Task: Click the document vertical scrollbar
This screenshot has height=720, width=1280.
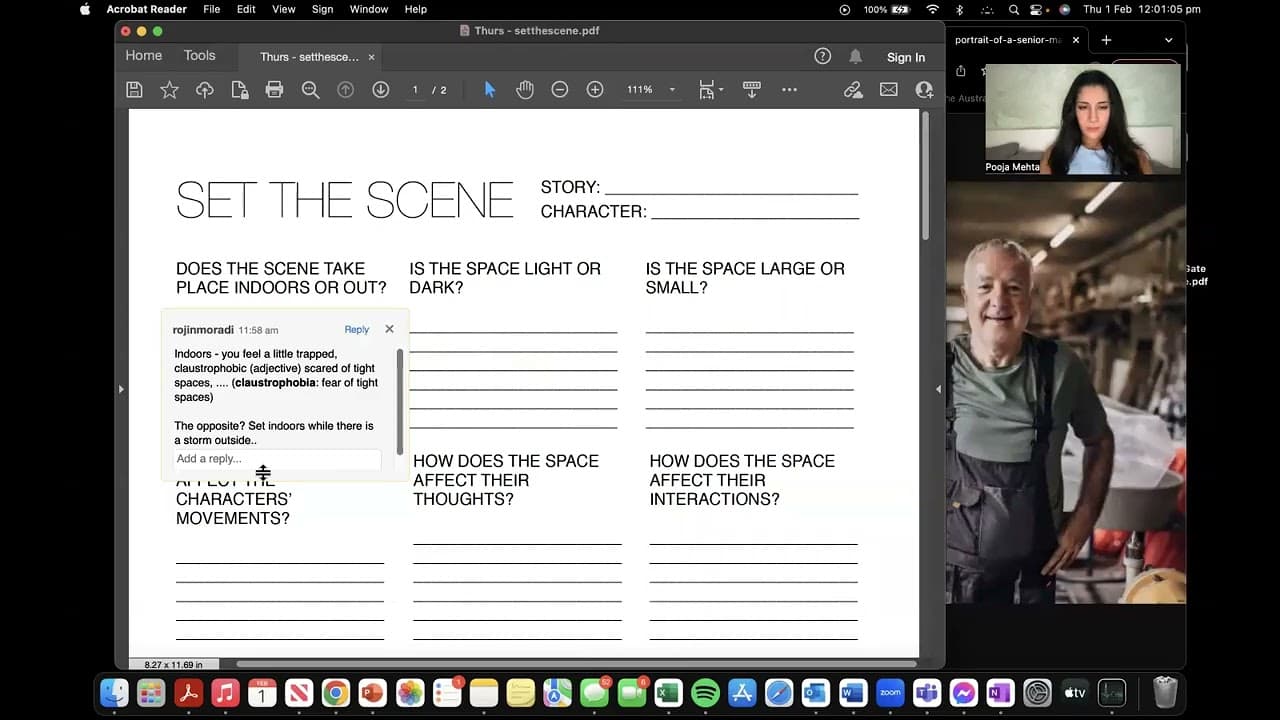Action: click(x=925, y=175)
